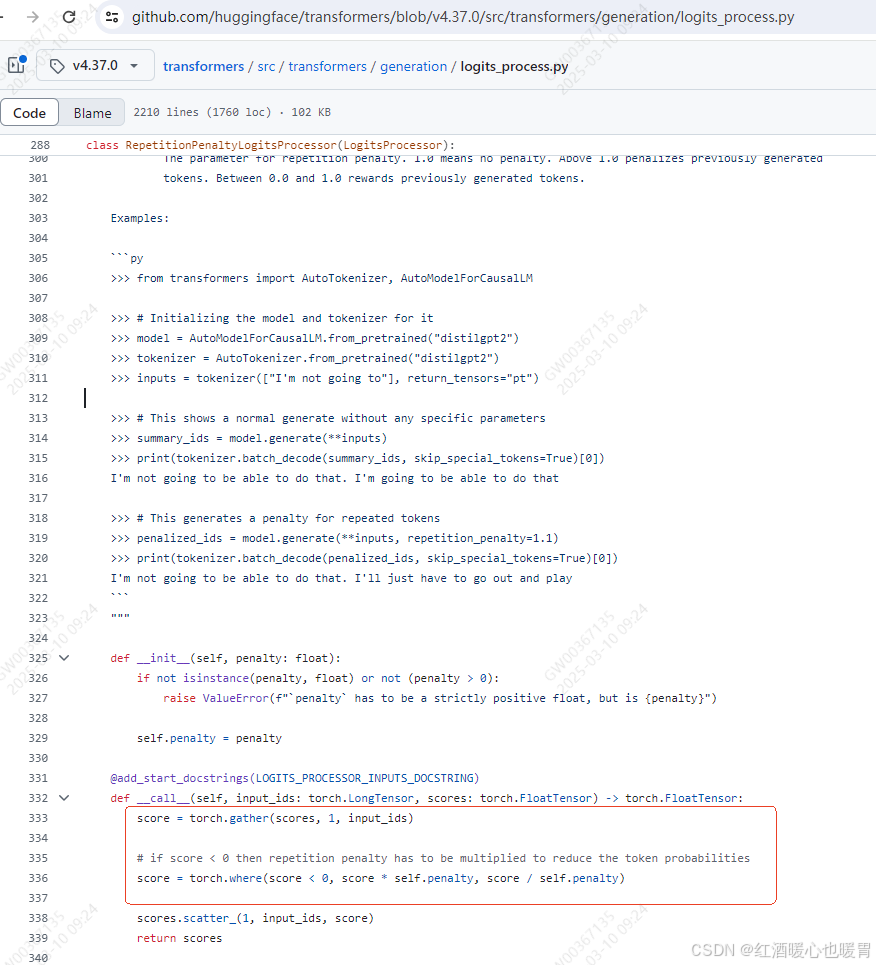Open the v4.37.0 tag dropdown
This screenshot has height=965, width=876.
pos(95,65)
